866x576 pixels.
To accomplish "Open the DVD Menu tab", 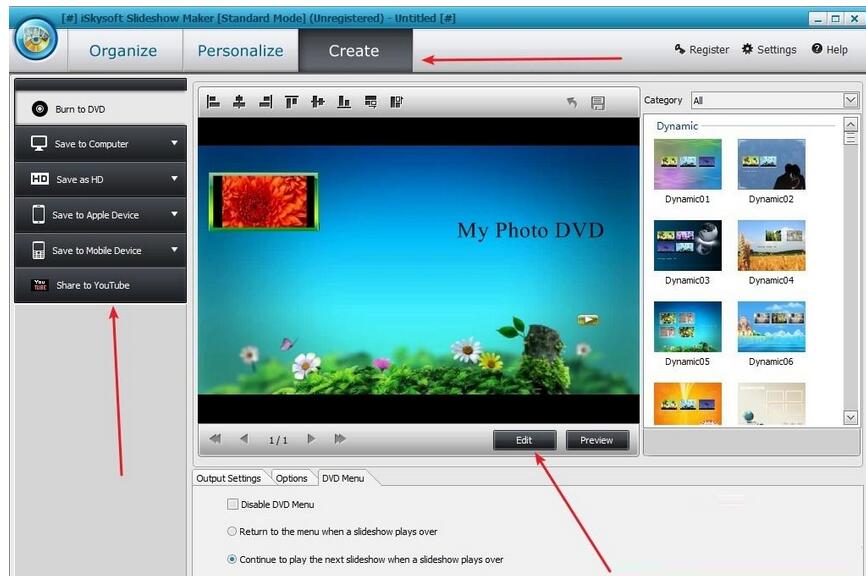I will click(343, 478).
